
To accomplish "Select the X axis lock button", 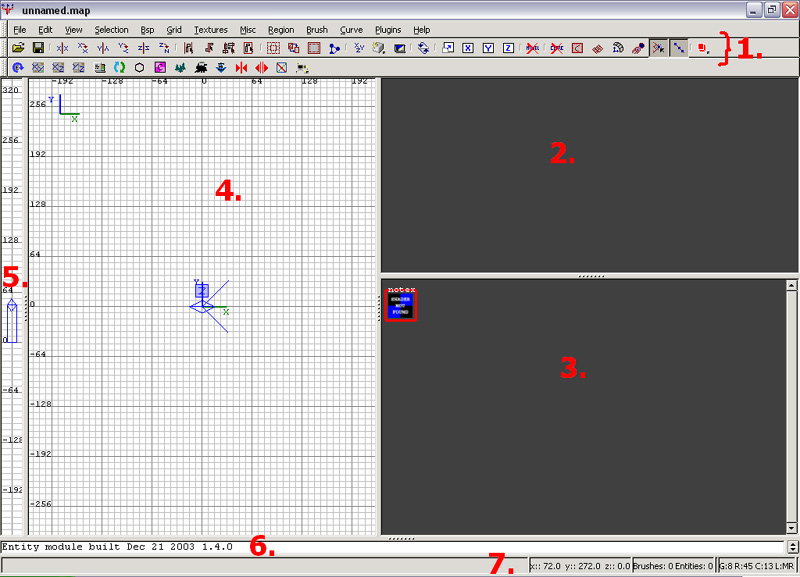I will pos(467,48).
